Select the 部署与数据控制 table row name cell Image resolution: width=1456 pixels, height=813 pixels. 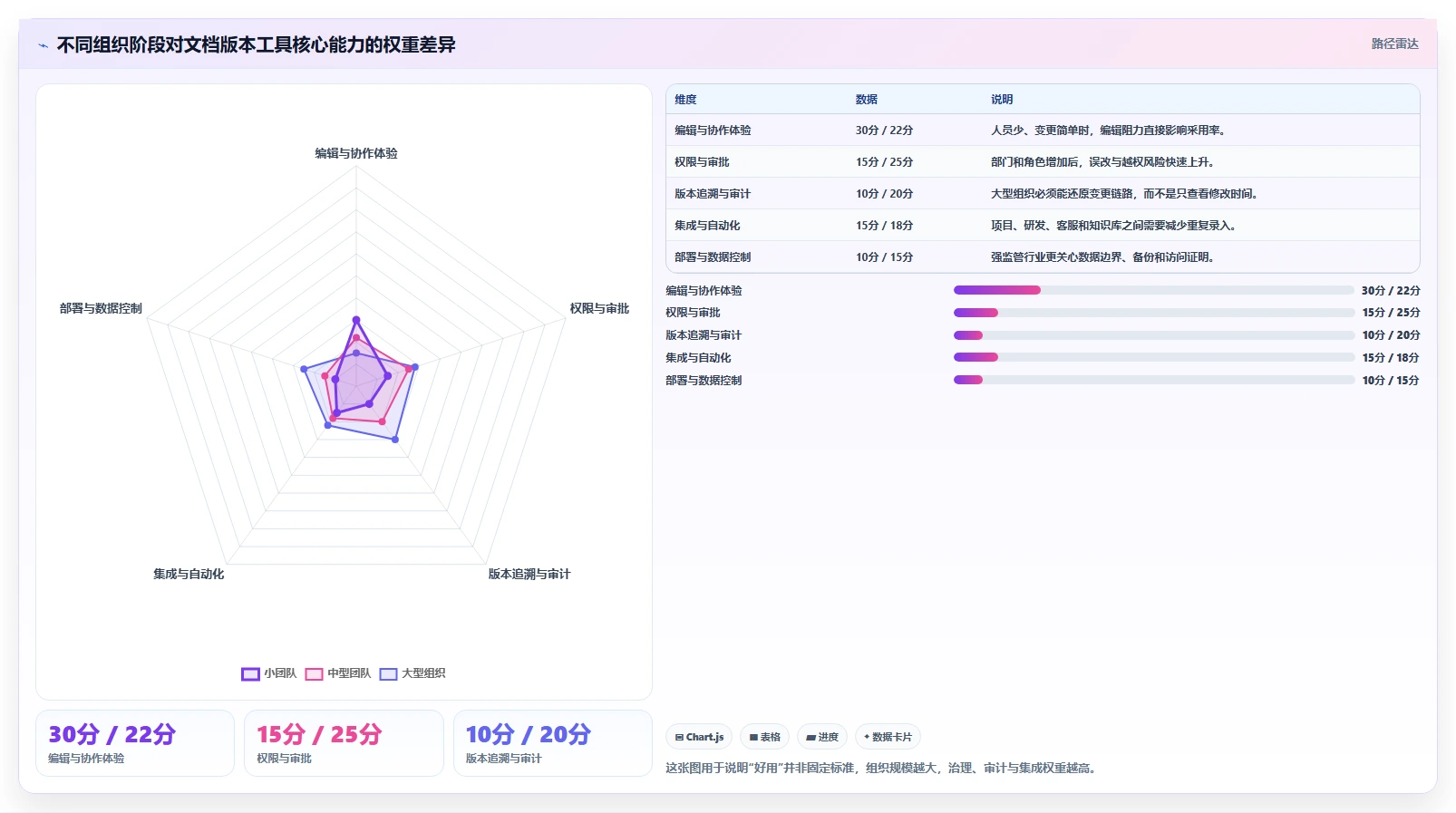point(713,257)
